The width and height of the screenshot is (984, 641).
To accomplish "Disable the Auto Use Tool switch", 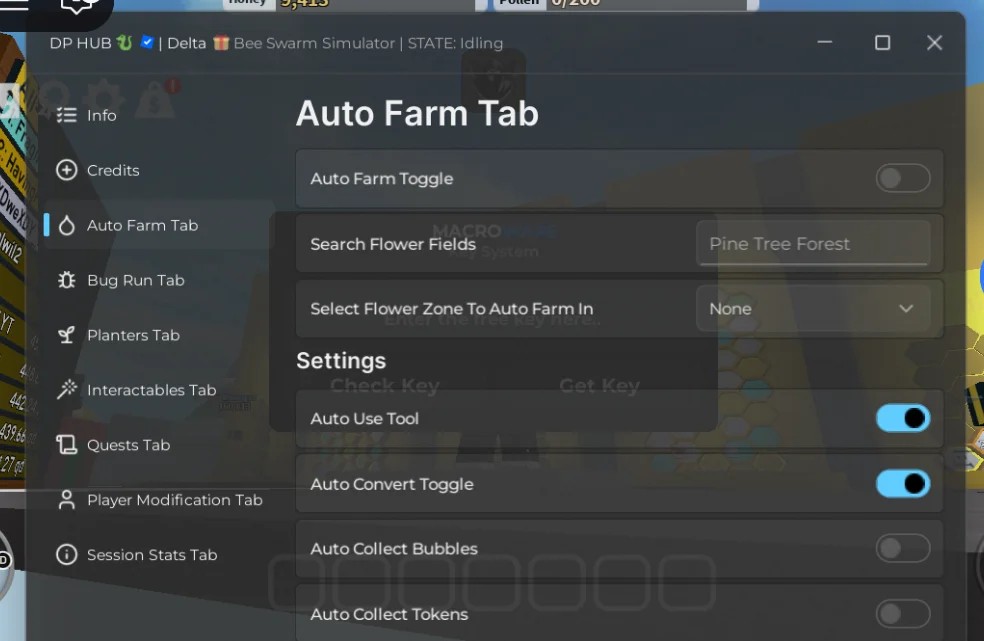I will (x=902, y=418).
